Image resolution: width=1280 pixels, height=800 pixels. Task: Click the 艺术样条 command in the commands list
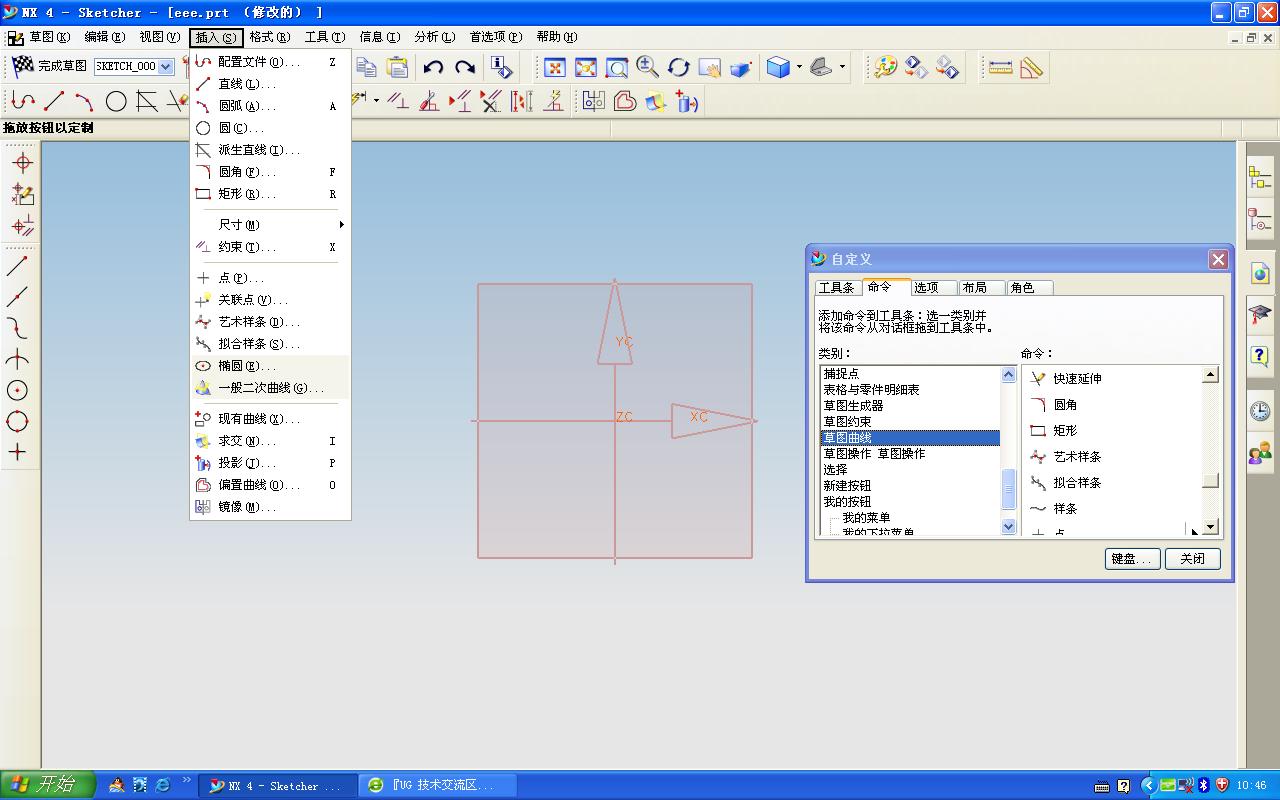pos(1077,457)
